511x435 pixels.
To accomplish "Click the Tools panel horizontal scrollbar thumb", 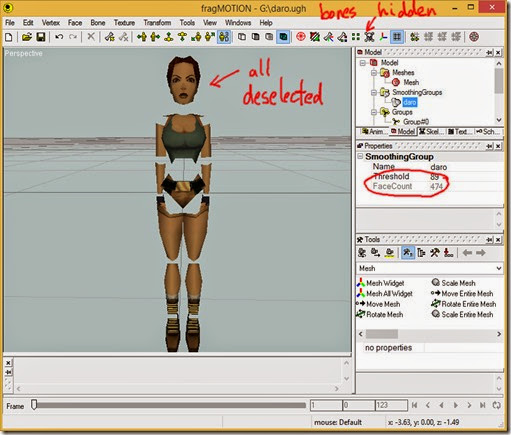I will click(382, 334).
